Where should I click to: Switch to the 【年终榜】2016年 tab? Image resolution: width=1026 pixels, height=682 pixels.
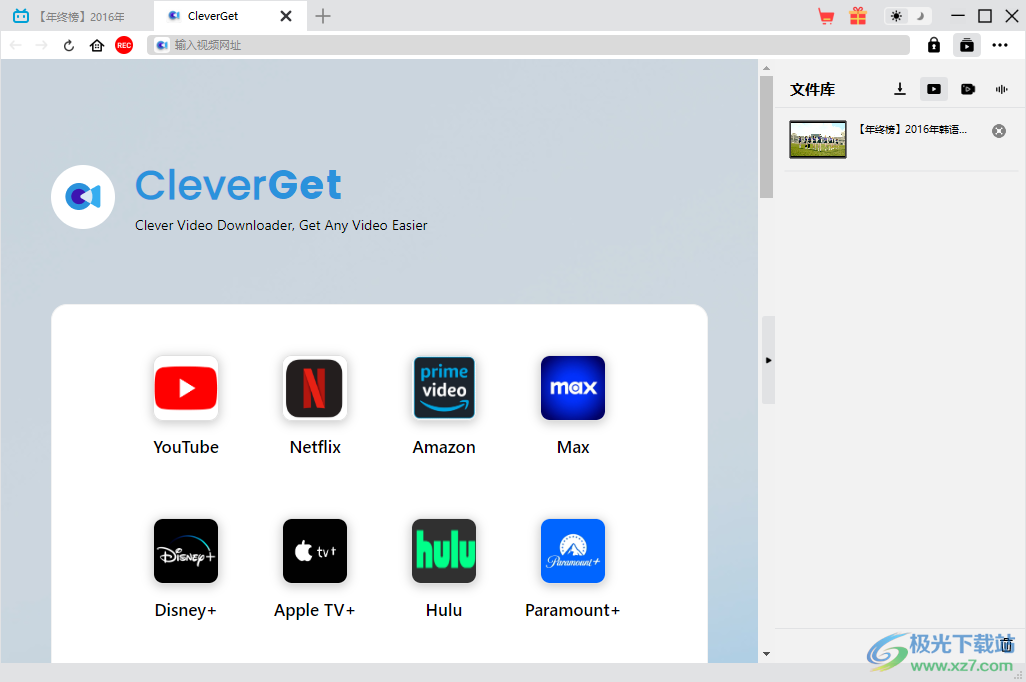[x=77, y=16]
